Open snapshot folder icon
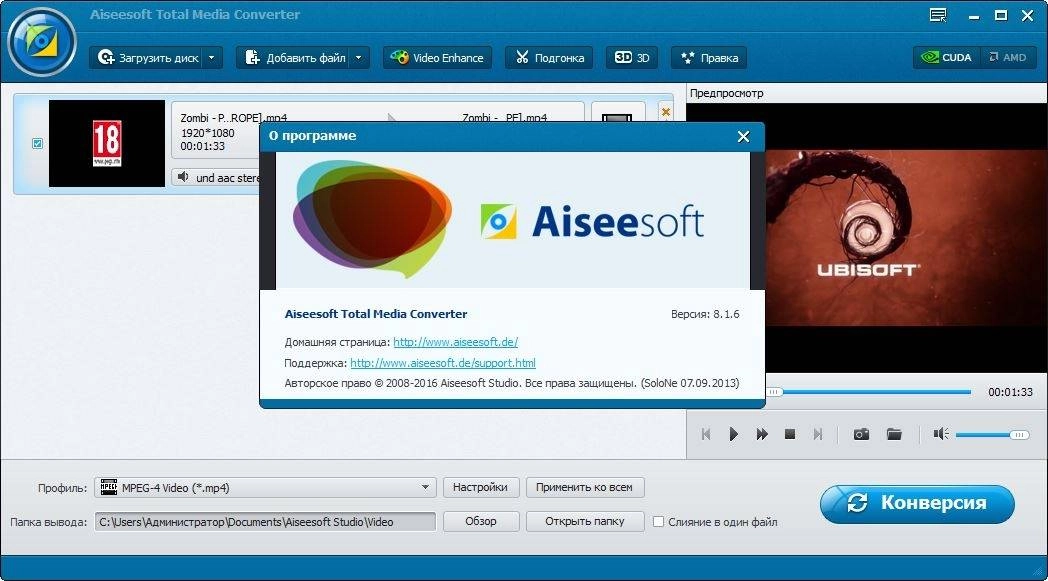This screenshot has height=581, width=1048. [894, 434]
